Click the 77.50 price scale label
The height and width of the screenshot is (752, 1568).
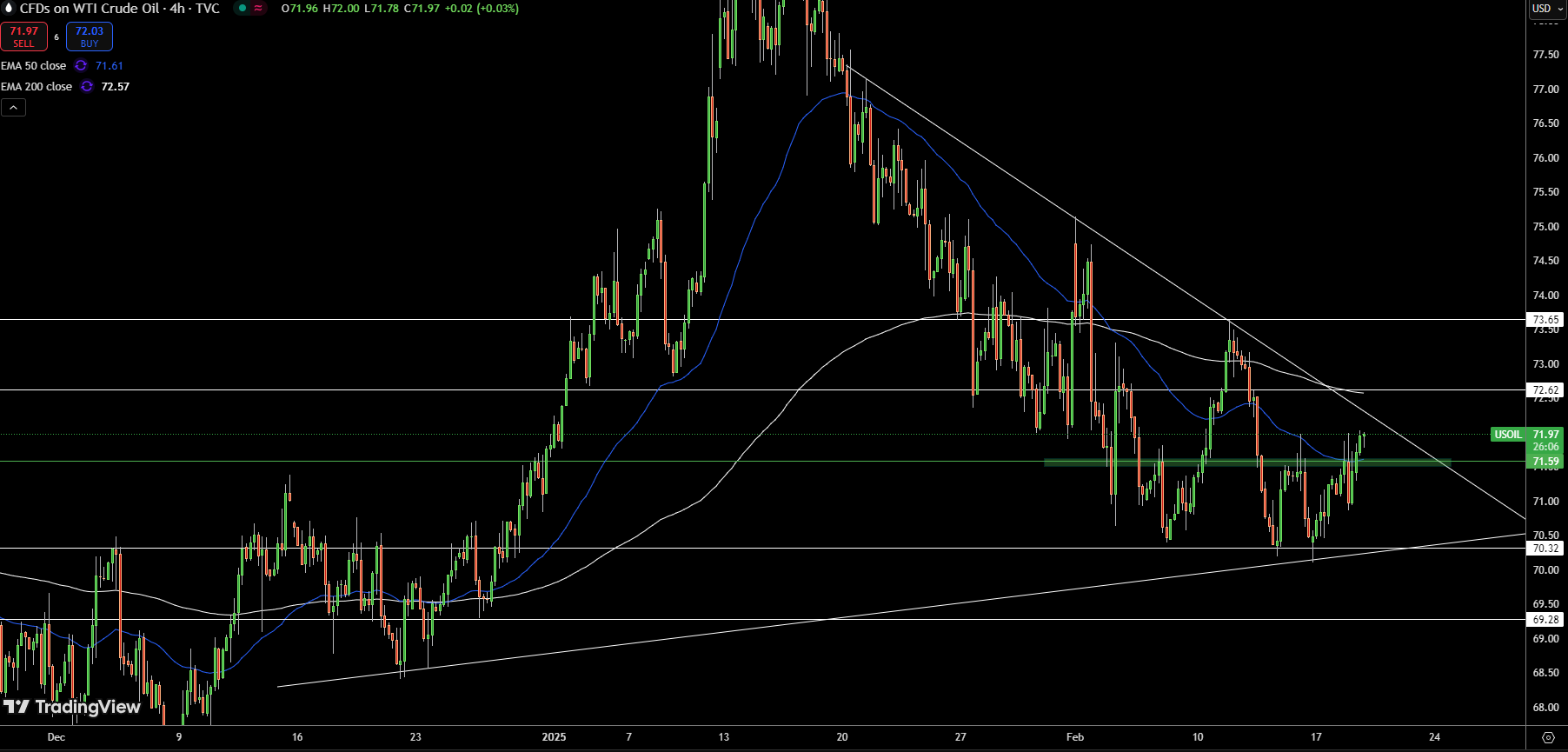point(1545,55)
